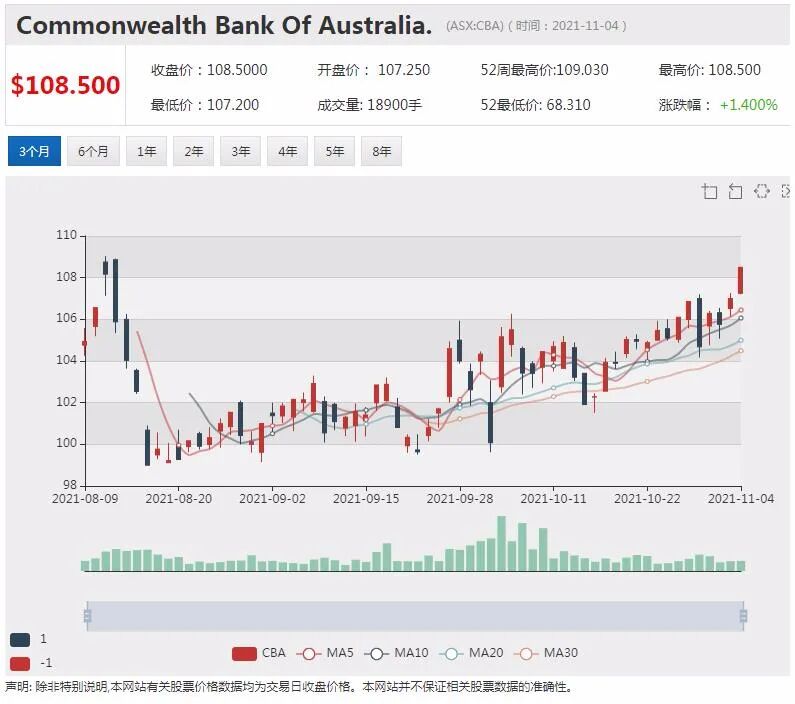
Task: Click the large $108.500 price figure
Action: pyautogui.click(x=65, y=85)
